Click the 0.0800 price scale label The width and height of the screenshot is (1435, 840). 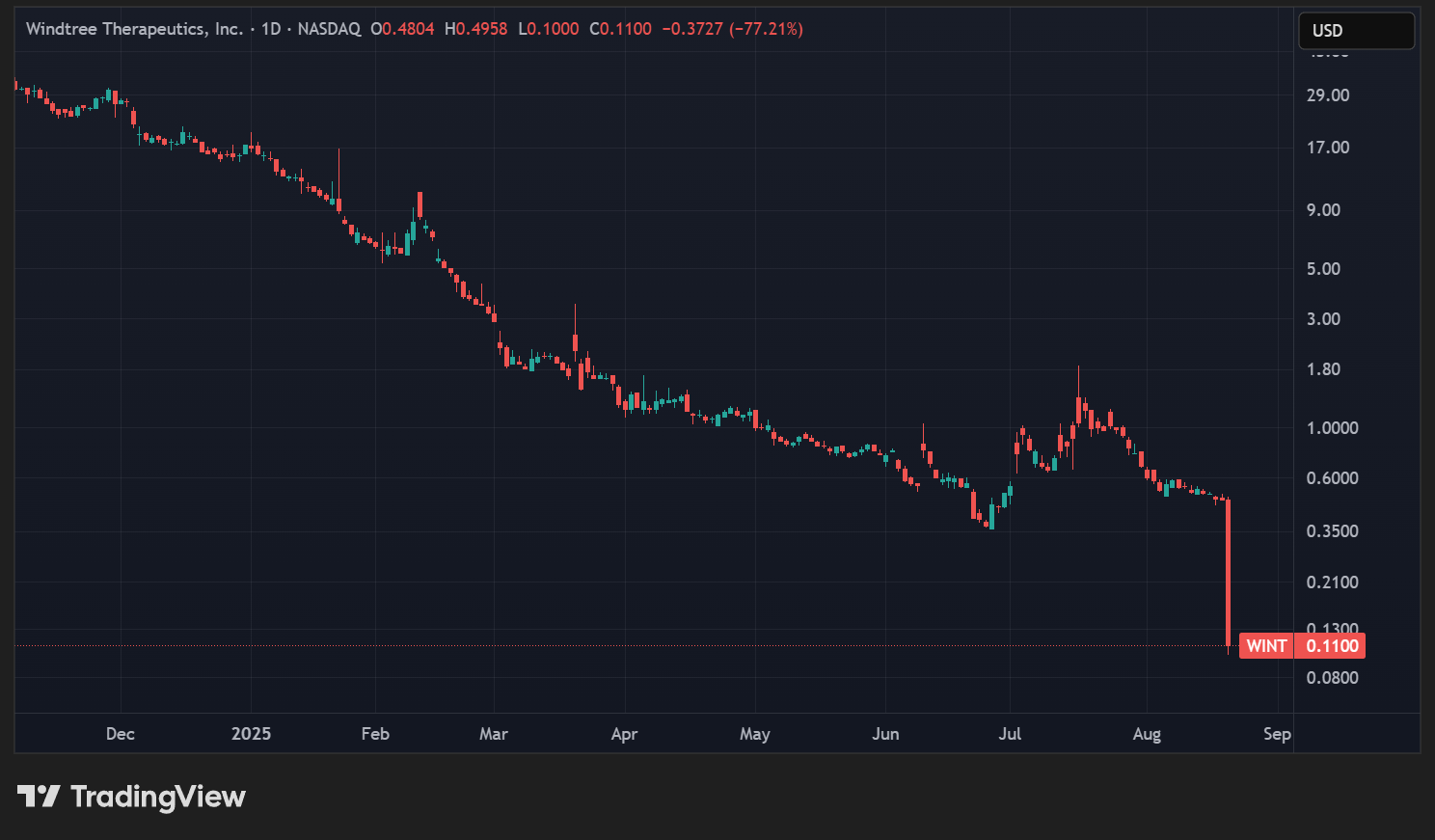(x=1332, y=678)
